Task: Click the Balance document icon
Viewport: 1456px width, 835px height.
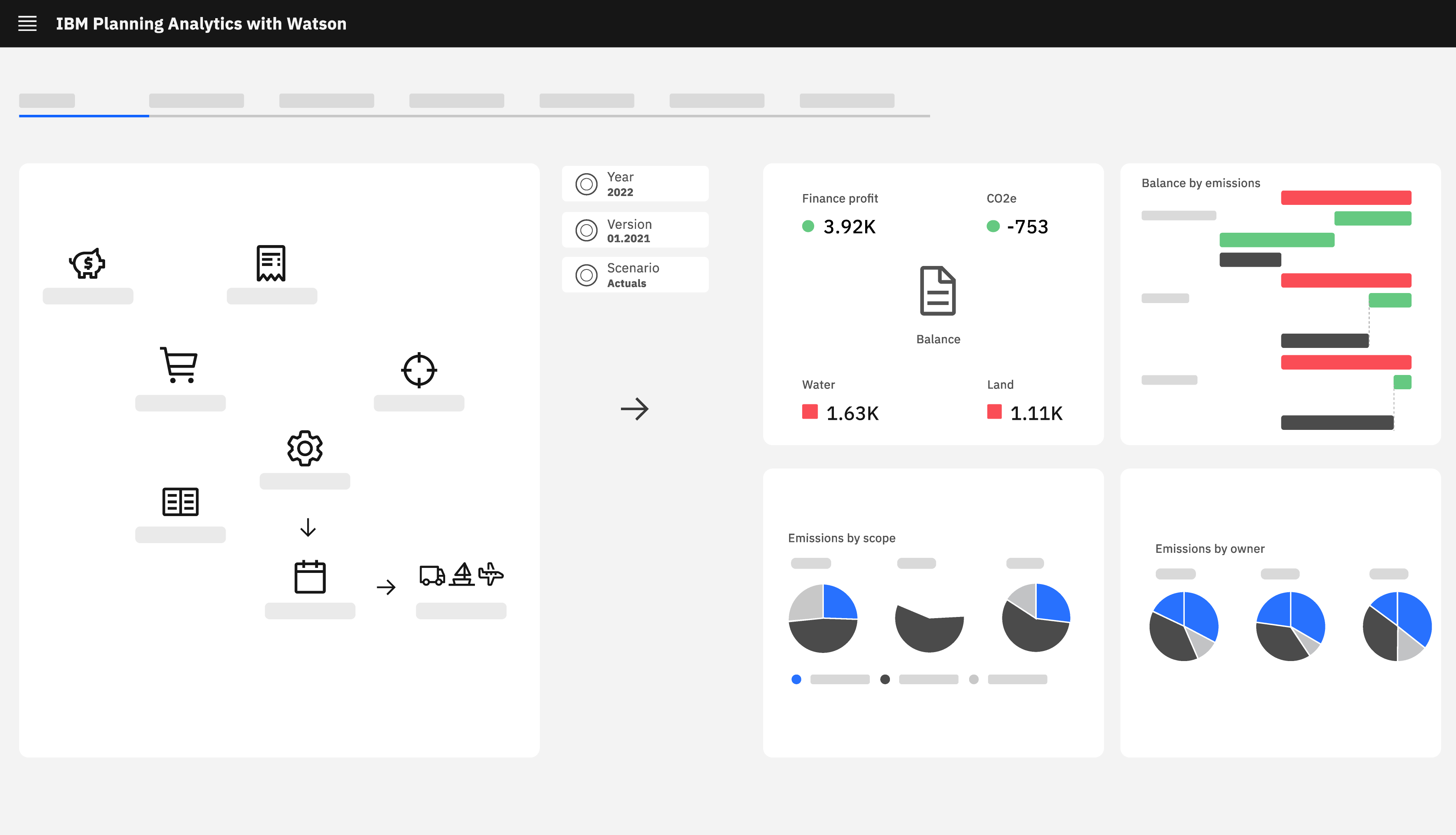Action: [x=938, y=291]
